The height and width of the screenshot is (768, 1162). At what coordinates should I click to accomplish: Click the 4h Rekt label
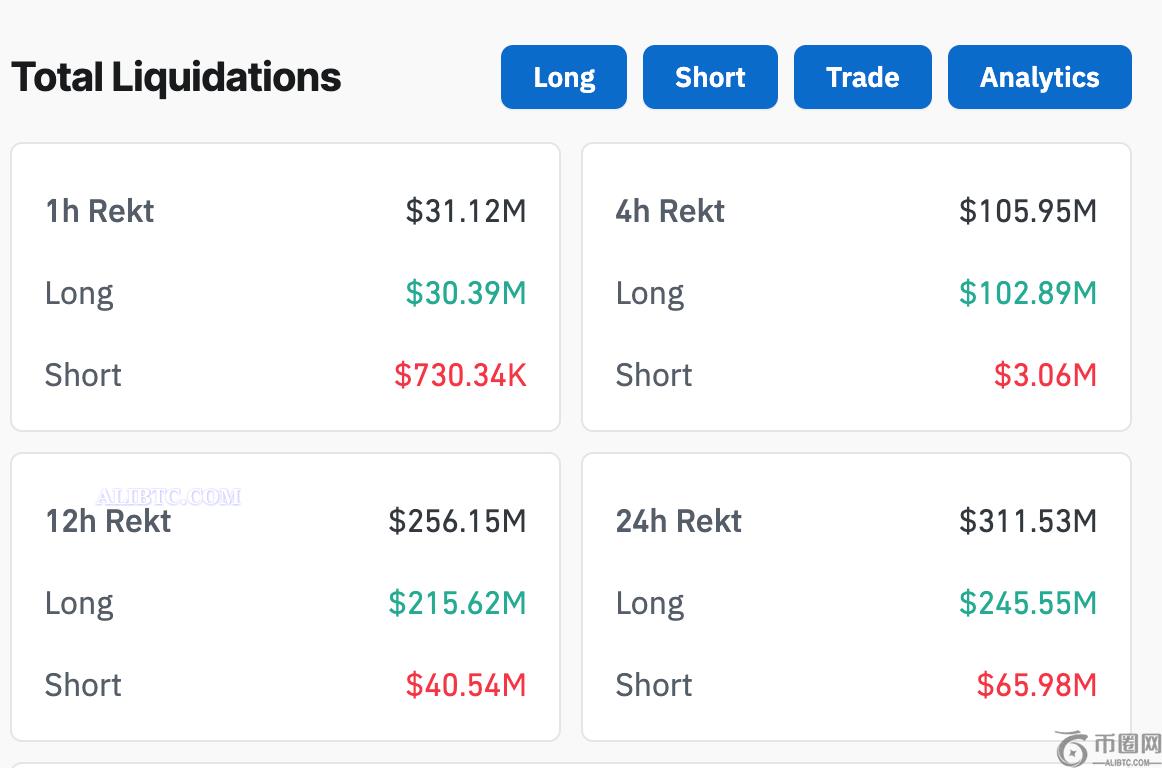click(x=670, y=211)
